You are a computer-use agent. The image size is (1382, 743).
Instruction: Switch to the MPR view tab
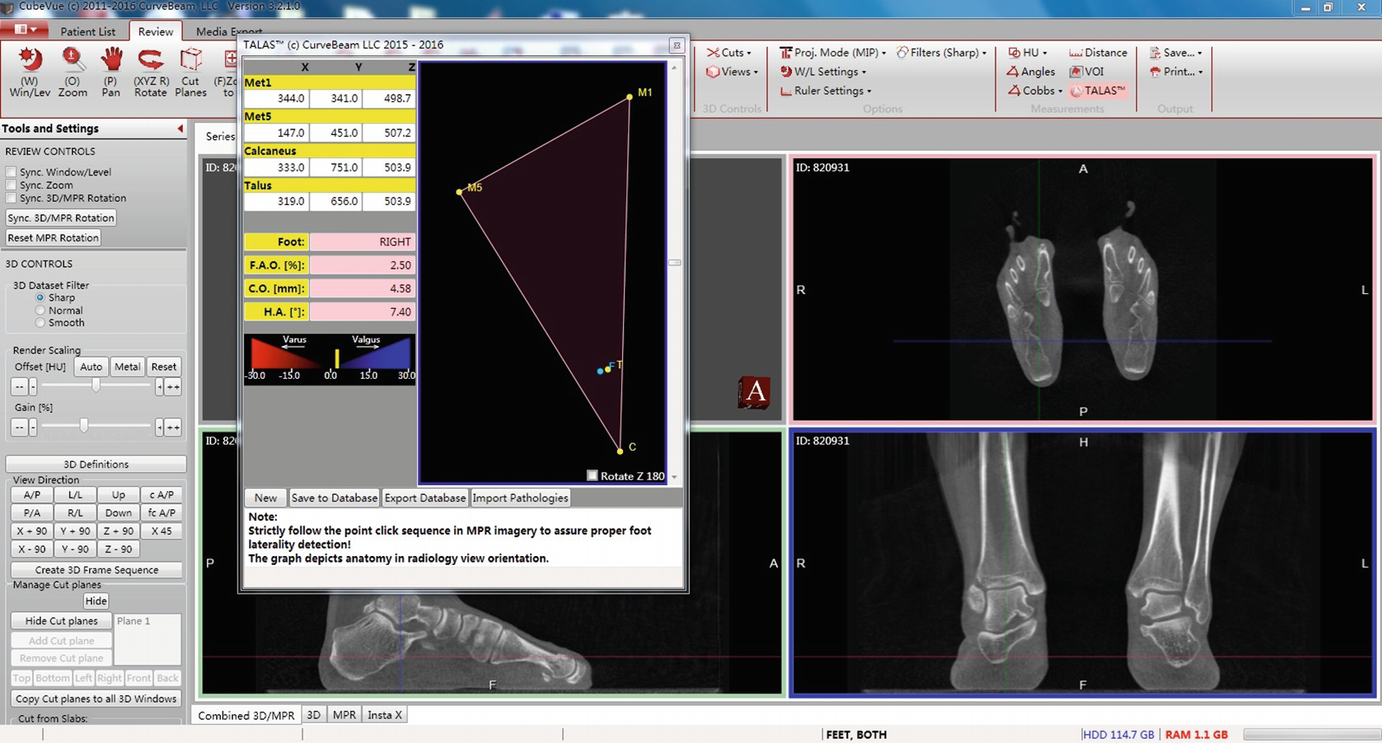[344, 715]
